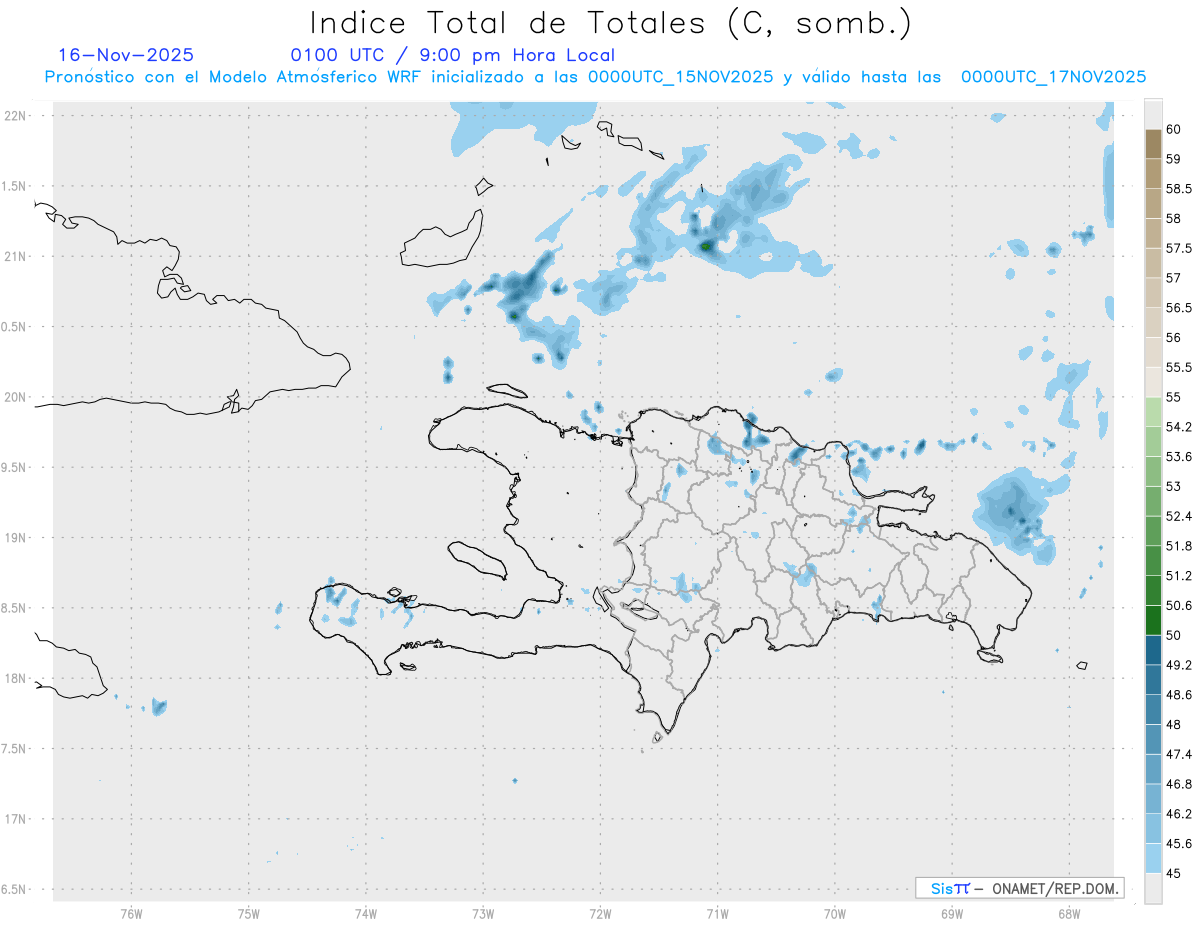The height and width of the screenshot is (927, 1200).
Task: Click the "59" colorbar label
Action: tap(1174, 158)
